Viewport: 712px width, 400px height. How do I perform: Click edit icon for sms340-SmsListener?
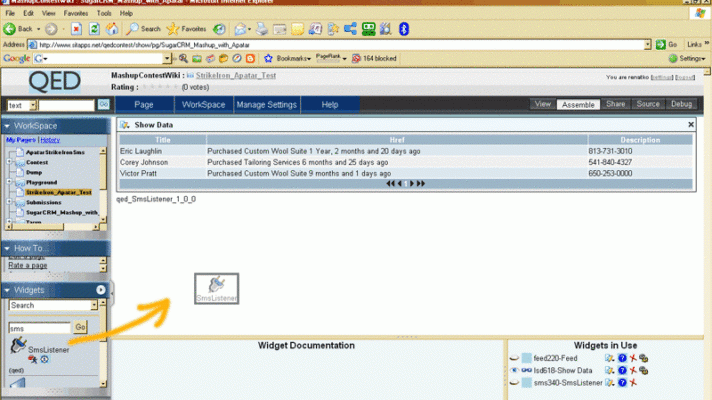tap(609, 383)
